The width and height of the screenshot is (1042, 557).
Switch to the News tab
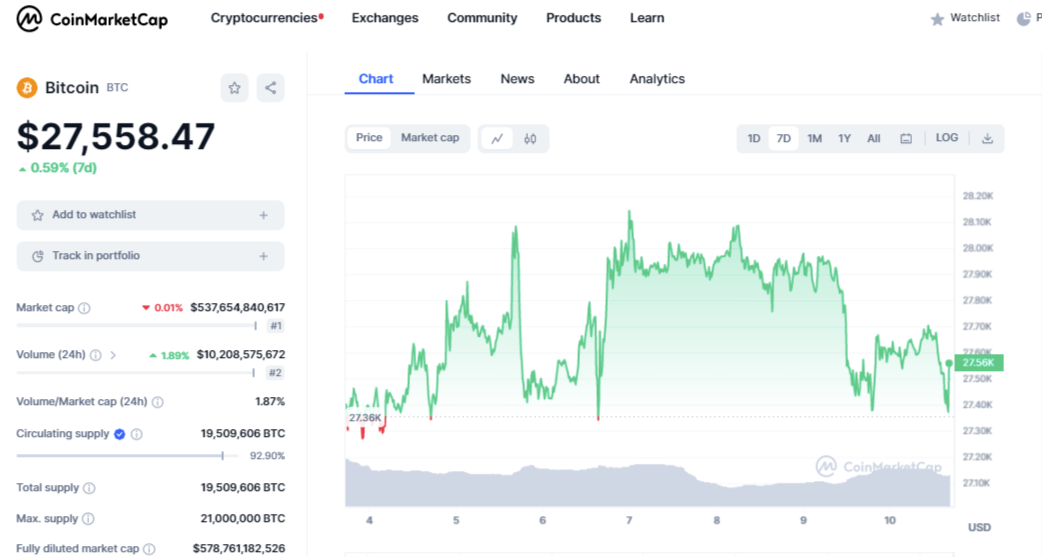click(x=518, y=79)
